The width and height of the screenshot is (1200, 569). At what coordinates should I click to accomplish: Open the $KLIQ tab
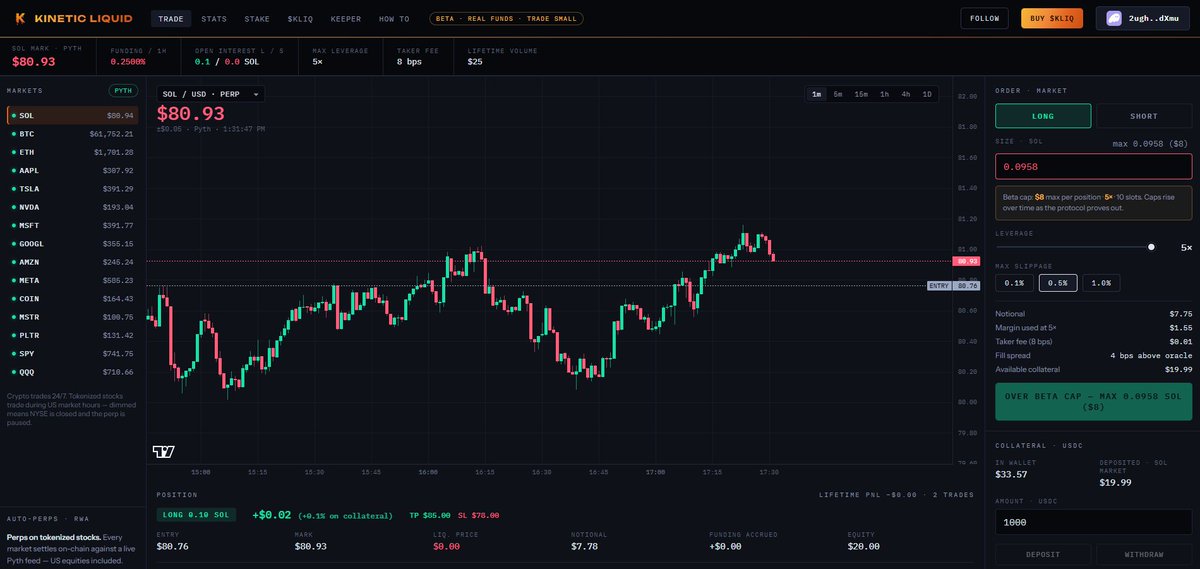(299, 18)
